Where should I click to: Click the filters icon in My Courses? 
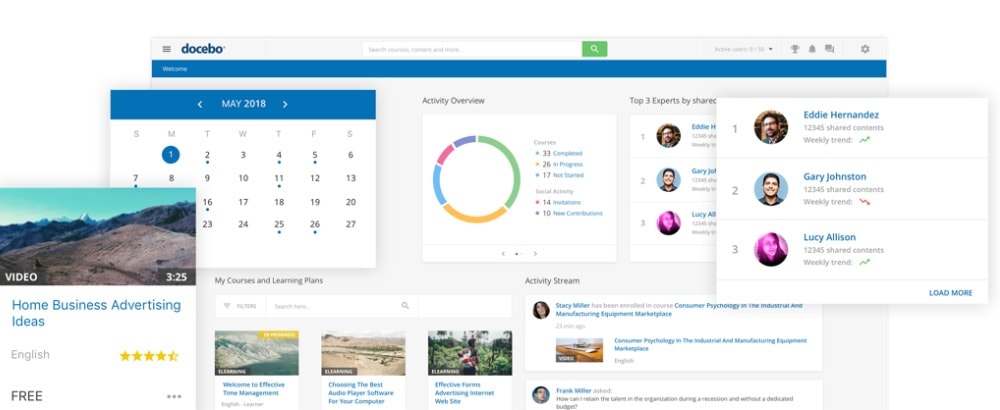click(x=227, y=306)
